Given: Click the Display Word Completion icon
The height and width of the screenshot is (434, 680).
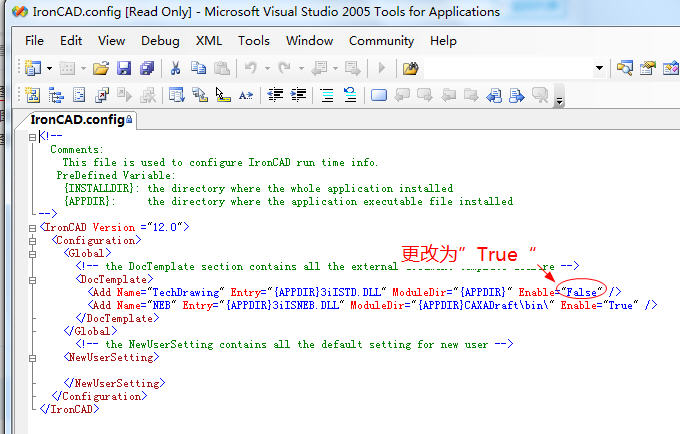Looking at the screenshot, I should pyautogui.click(x=246, y=95).
